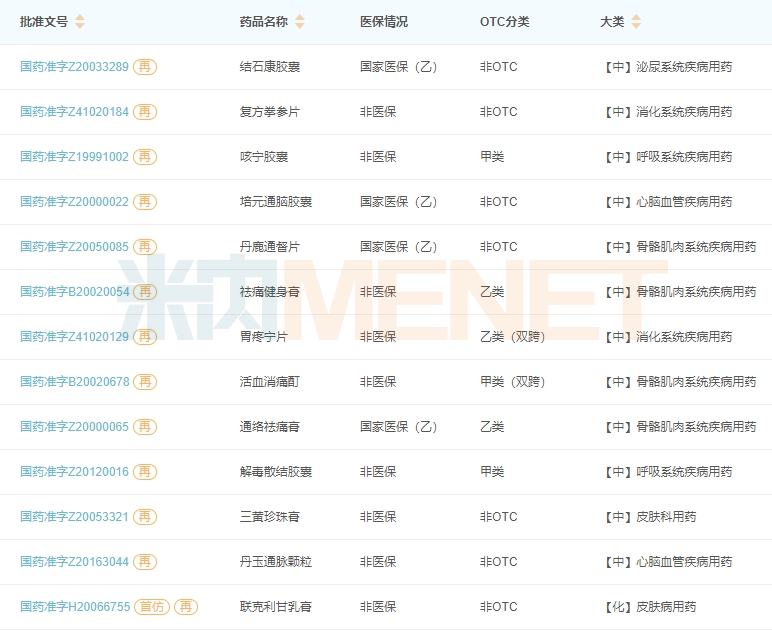Open approval number 国药准字H20066755
This screenshot has height=634, width=772.
75,606
